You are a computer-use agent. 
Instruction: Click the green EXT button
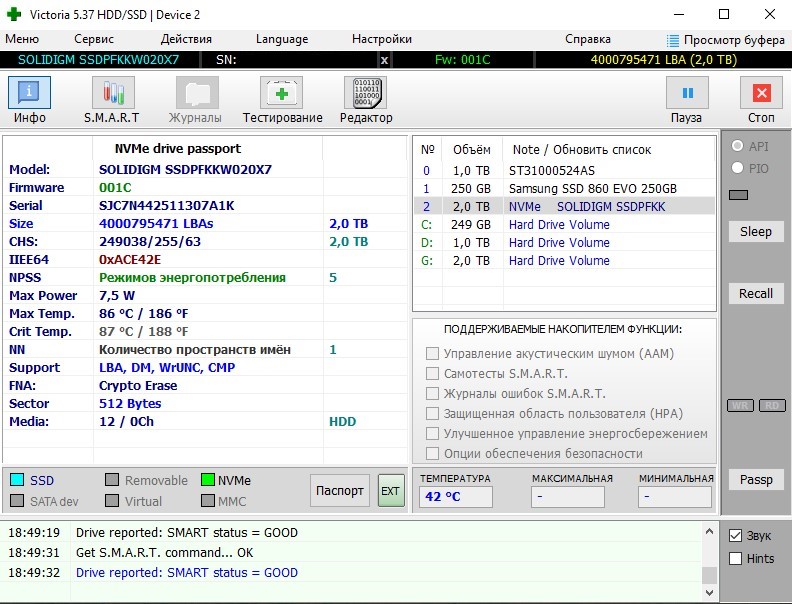[391, 490]
